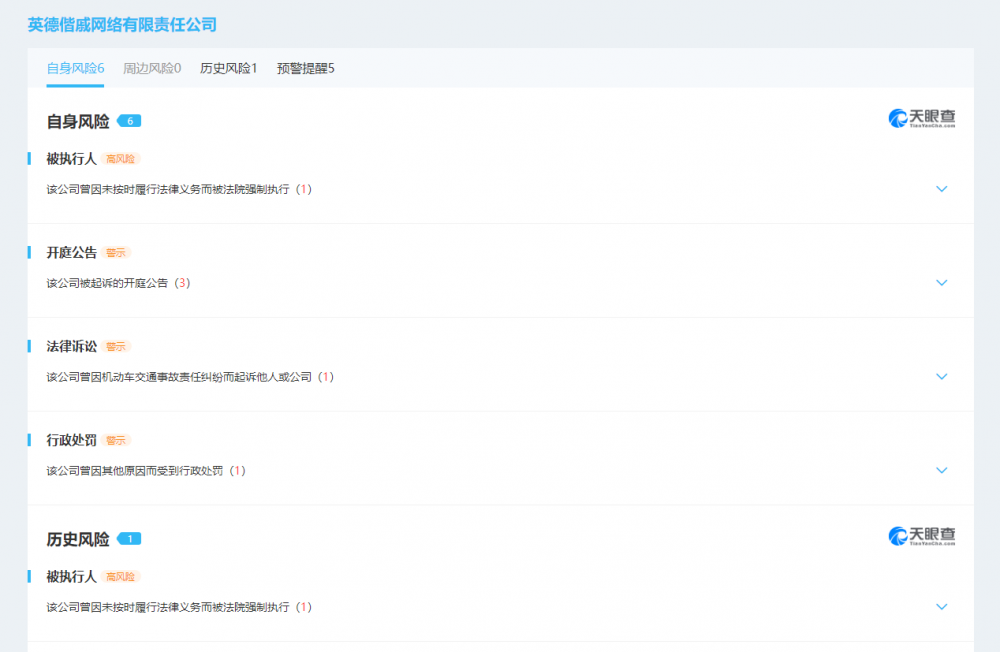Select the 预警提醒 tab
The width and height of the screenshot is (1000, 652).
[305, 69]
